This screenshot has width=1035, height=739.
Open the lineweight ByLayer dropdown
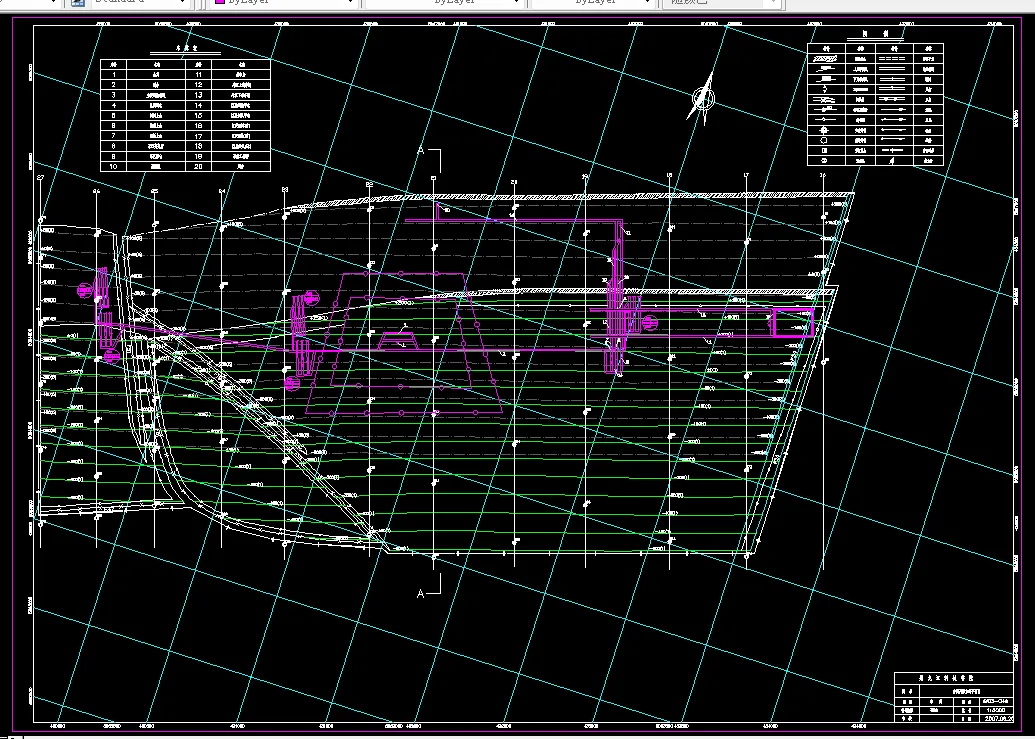click(x=593, y=3)
